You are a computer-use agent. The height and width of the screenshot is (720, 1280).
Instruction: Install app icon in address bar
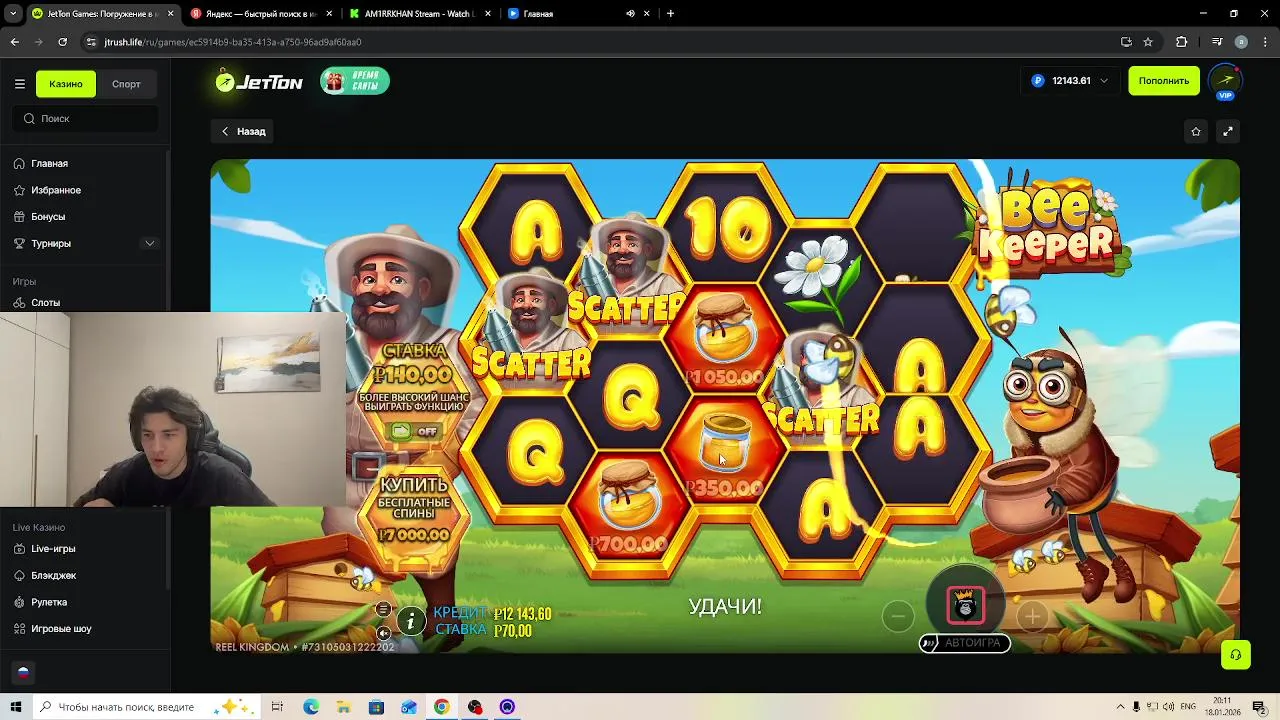point(1126,42)
